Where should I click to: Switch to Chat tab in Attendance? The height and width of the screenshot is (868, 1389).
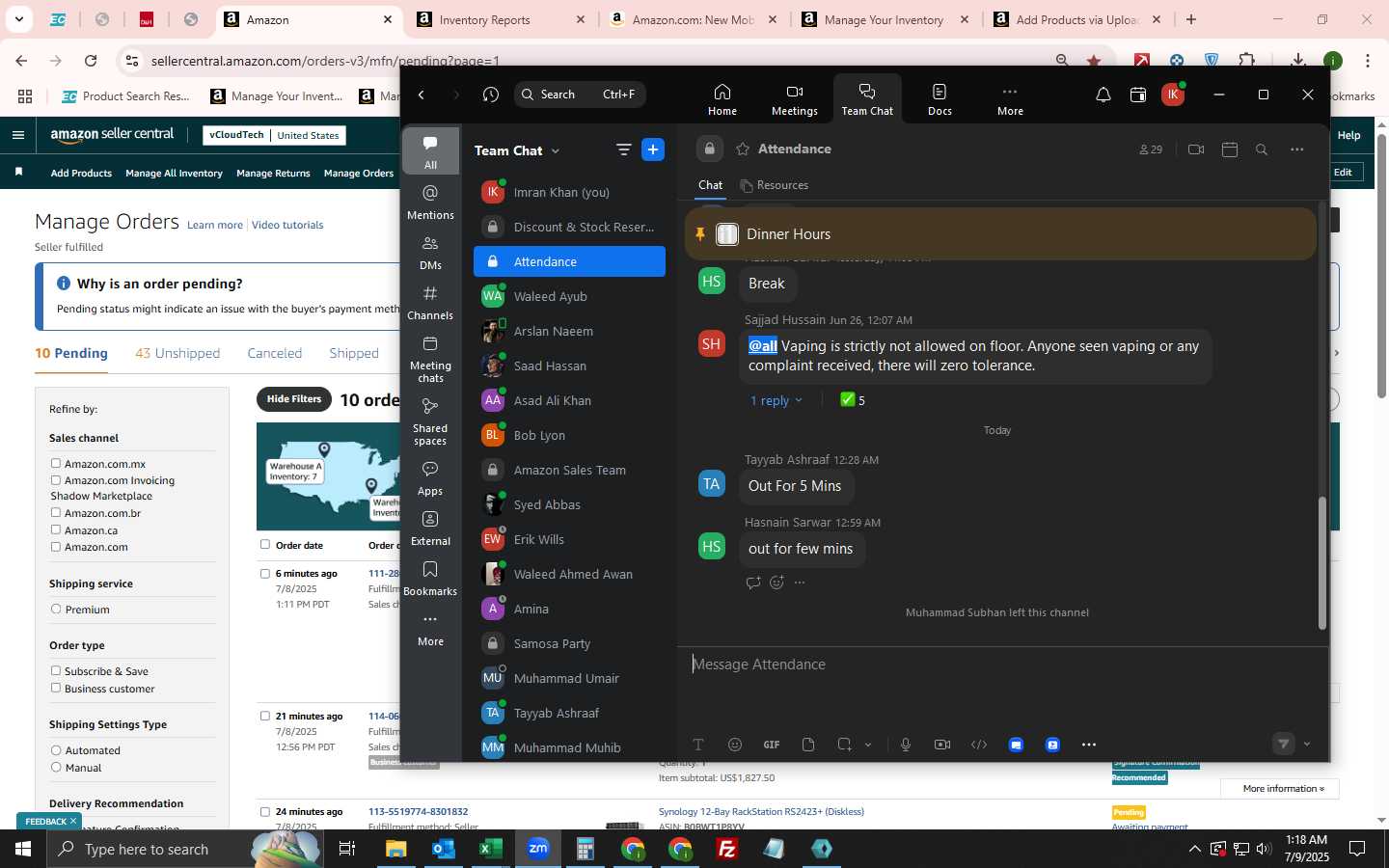(711, 185)
